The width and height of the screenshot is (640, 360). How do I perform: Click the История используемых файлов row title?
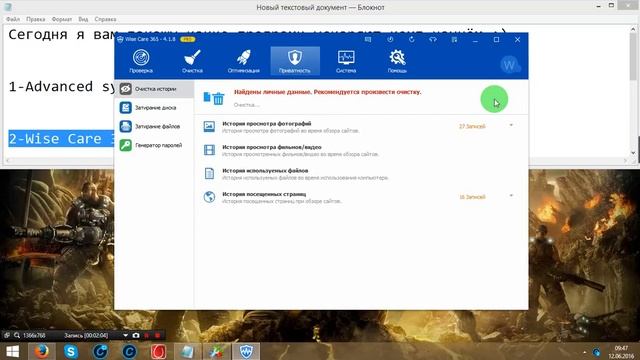pos(265,171)
